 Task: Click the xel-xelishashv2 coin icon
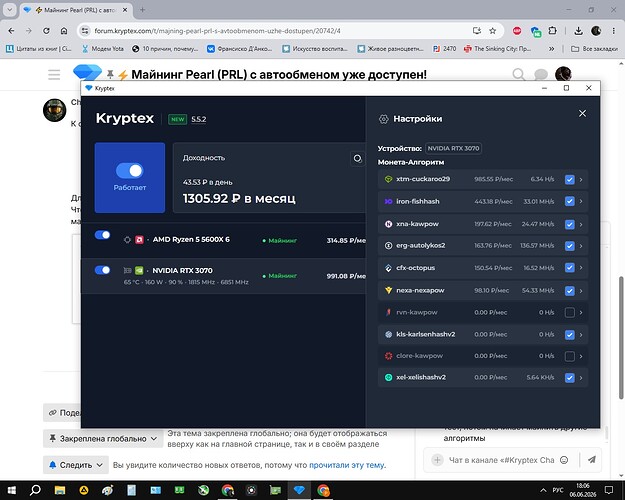(x=388, y=377)
